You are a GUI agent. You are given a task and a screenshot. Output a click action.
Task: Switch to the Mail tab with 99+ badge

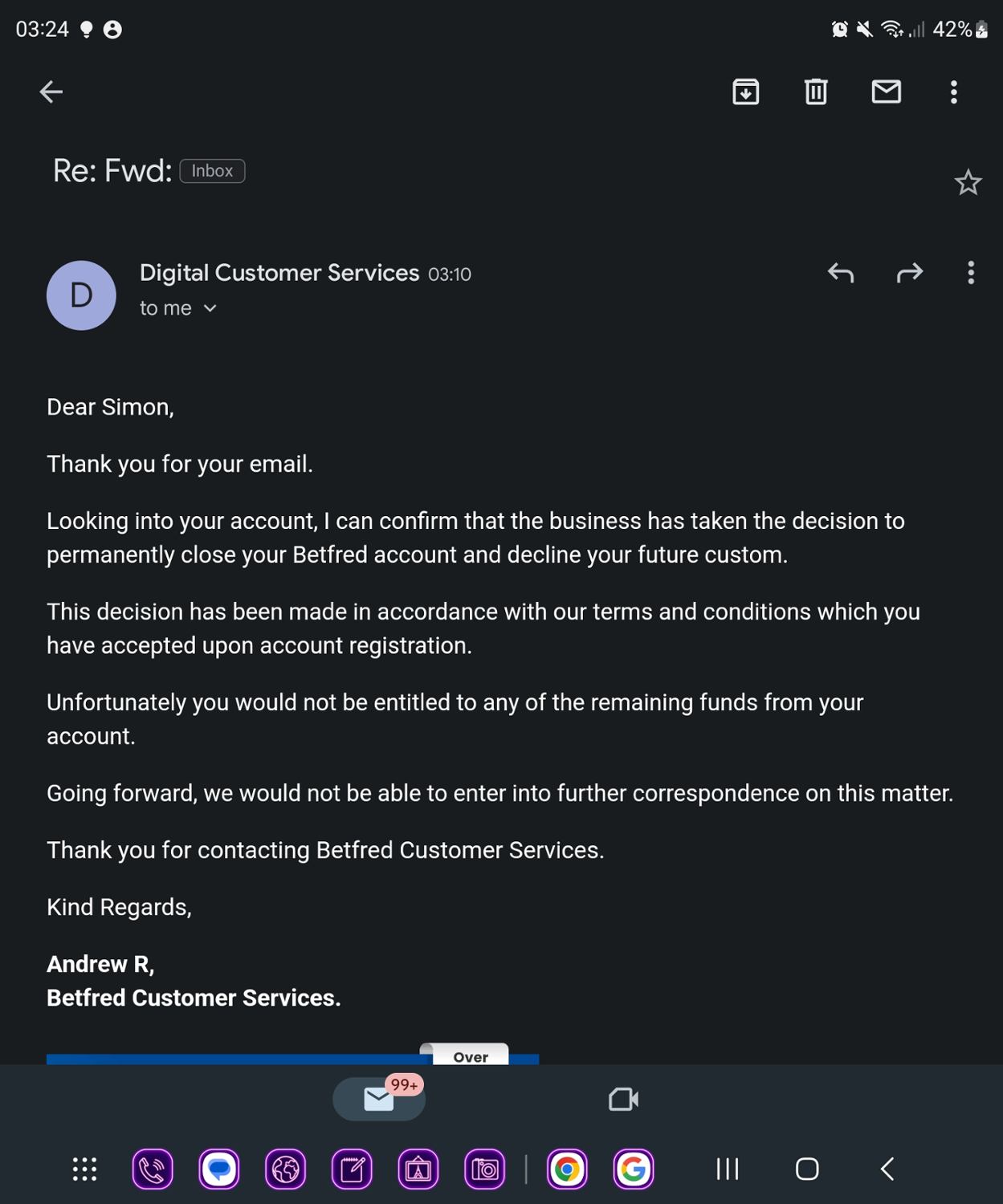tap(379, 1099)
